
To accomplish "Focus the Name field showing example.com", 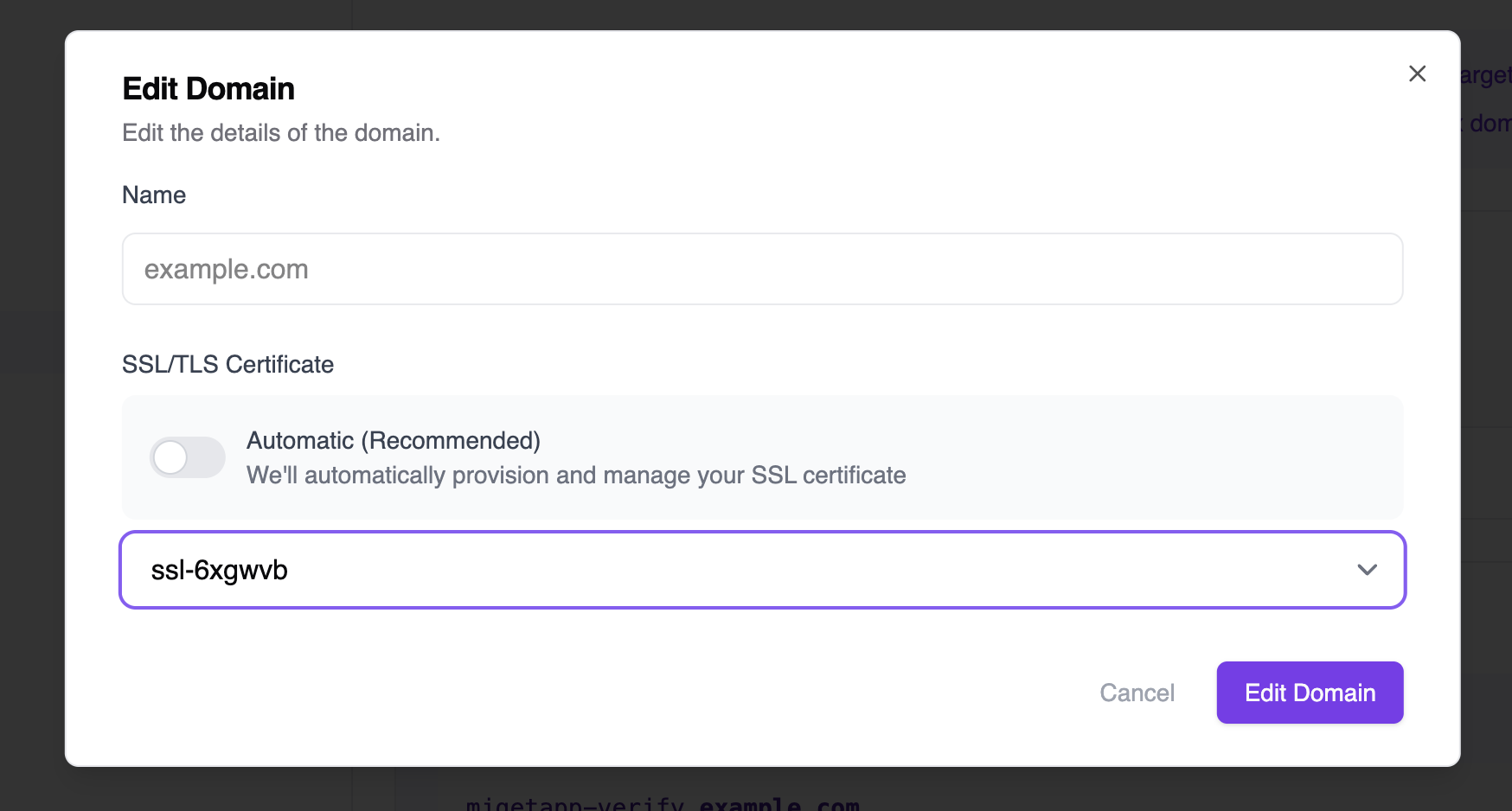I will pyautogui.click(x=761, y=269).
